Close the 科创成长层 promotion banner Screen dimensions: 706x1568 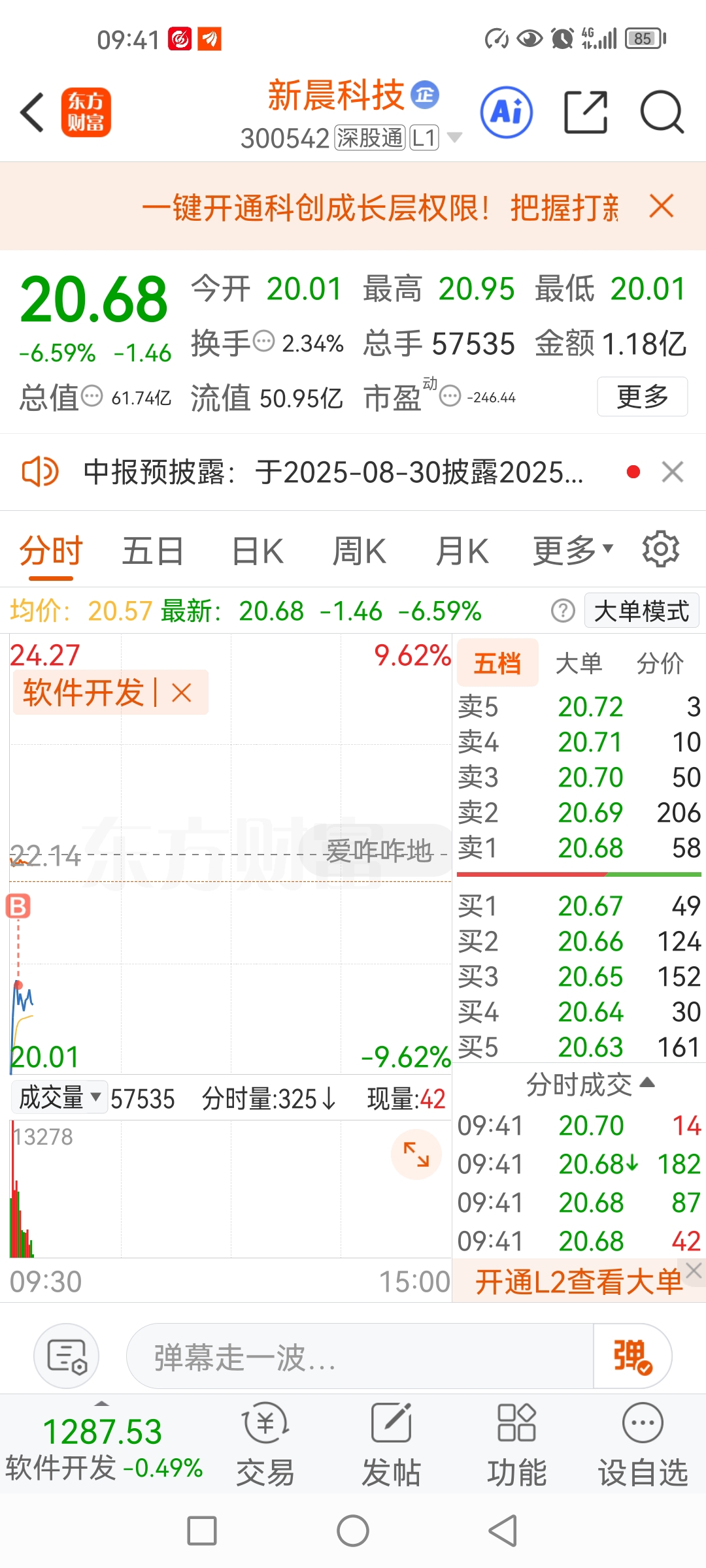coord(662,206)
